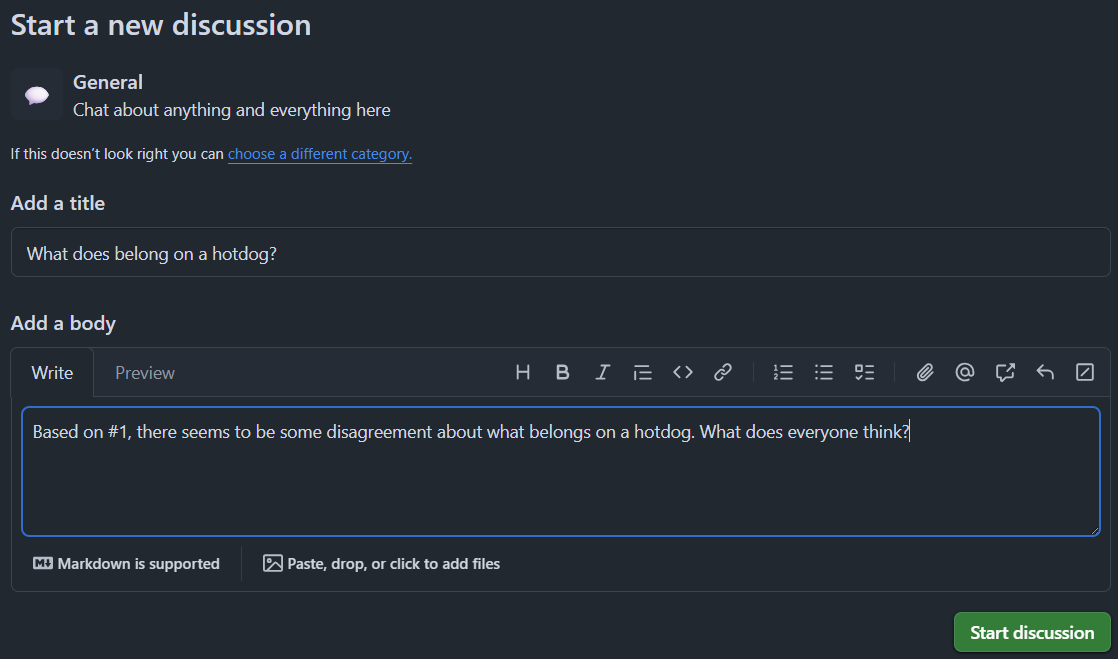Open slash commands icon in toolbar
Viewport: 1118px width, 659px height.
click(x=1084, y=372)
